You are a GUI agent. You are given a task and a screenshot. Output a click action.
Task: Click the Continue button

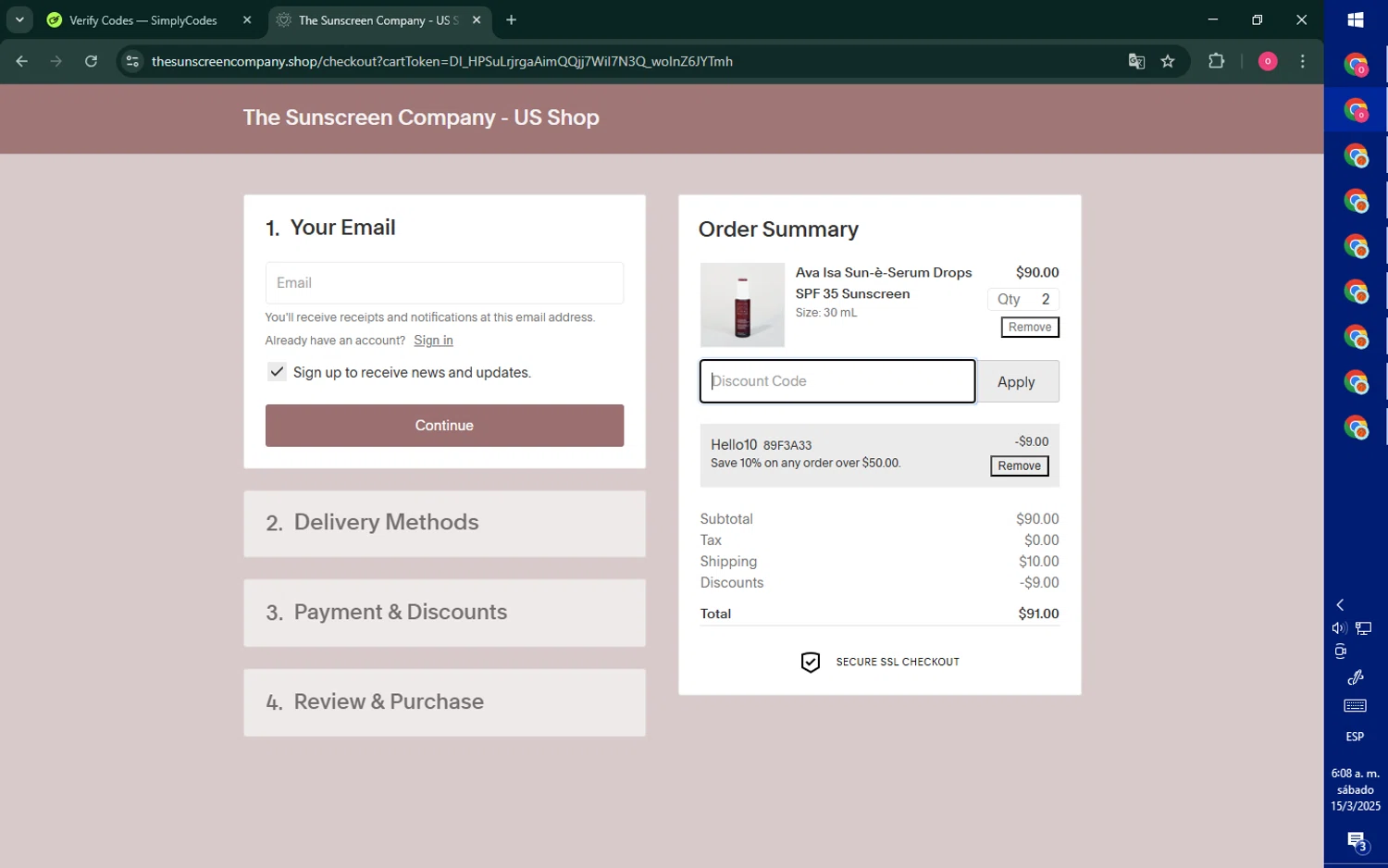point(444,426)
